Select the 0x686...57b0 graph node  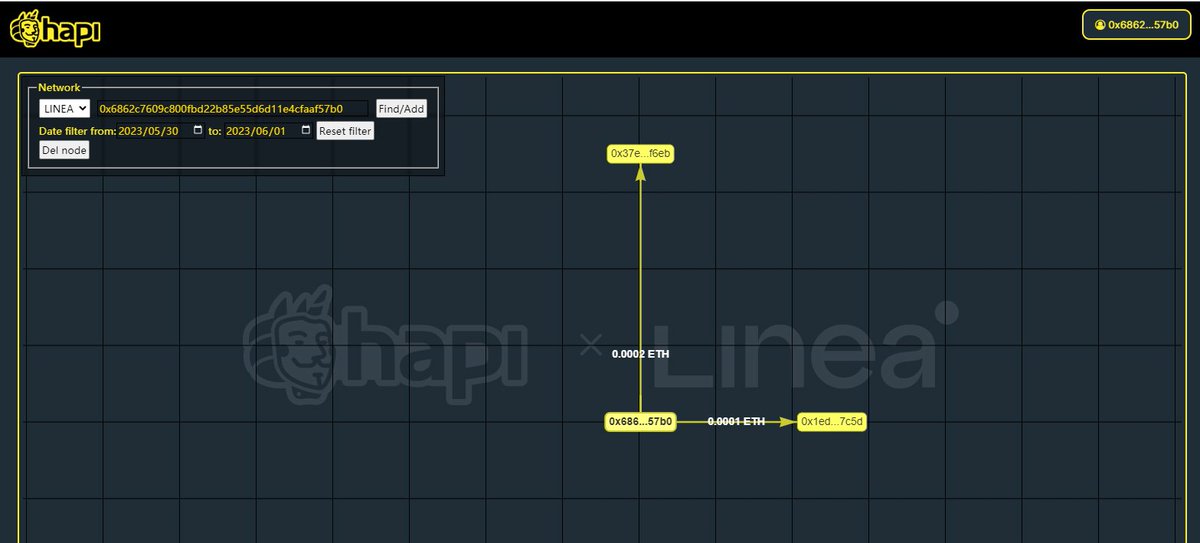(641, 422)
